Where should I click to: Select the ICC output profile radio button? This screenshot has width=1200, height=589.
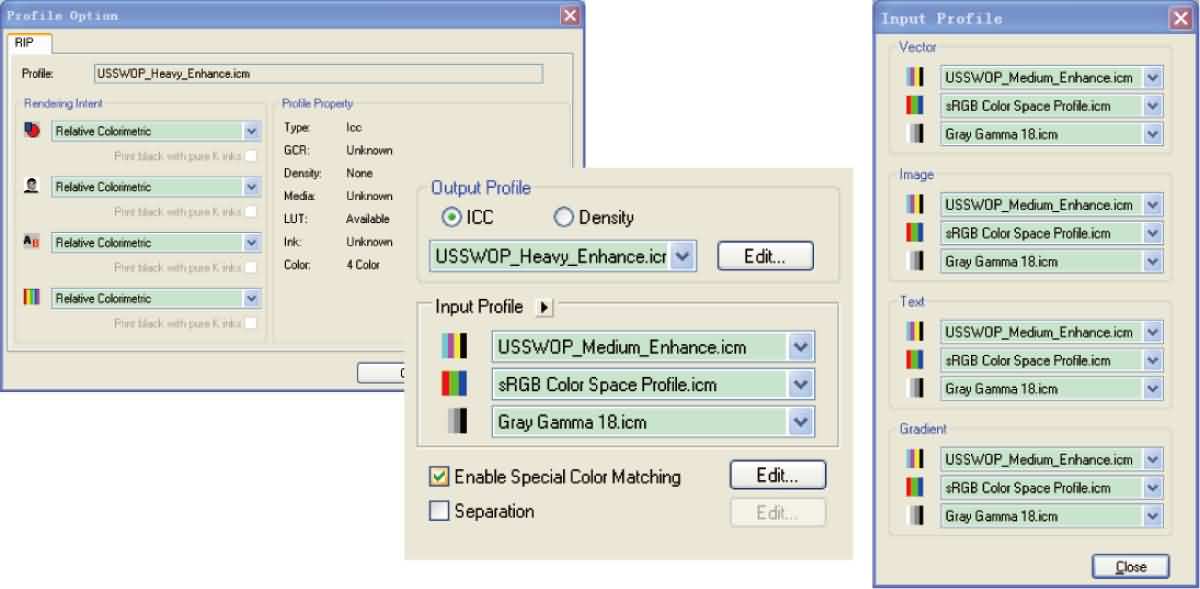point(450,217)
